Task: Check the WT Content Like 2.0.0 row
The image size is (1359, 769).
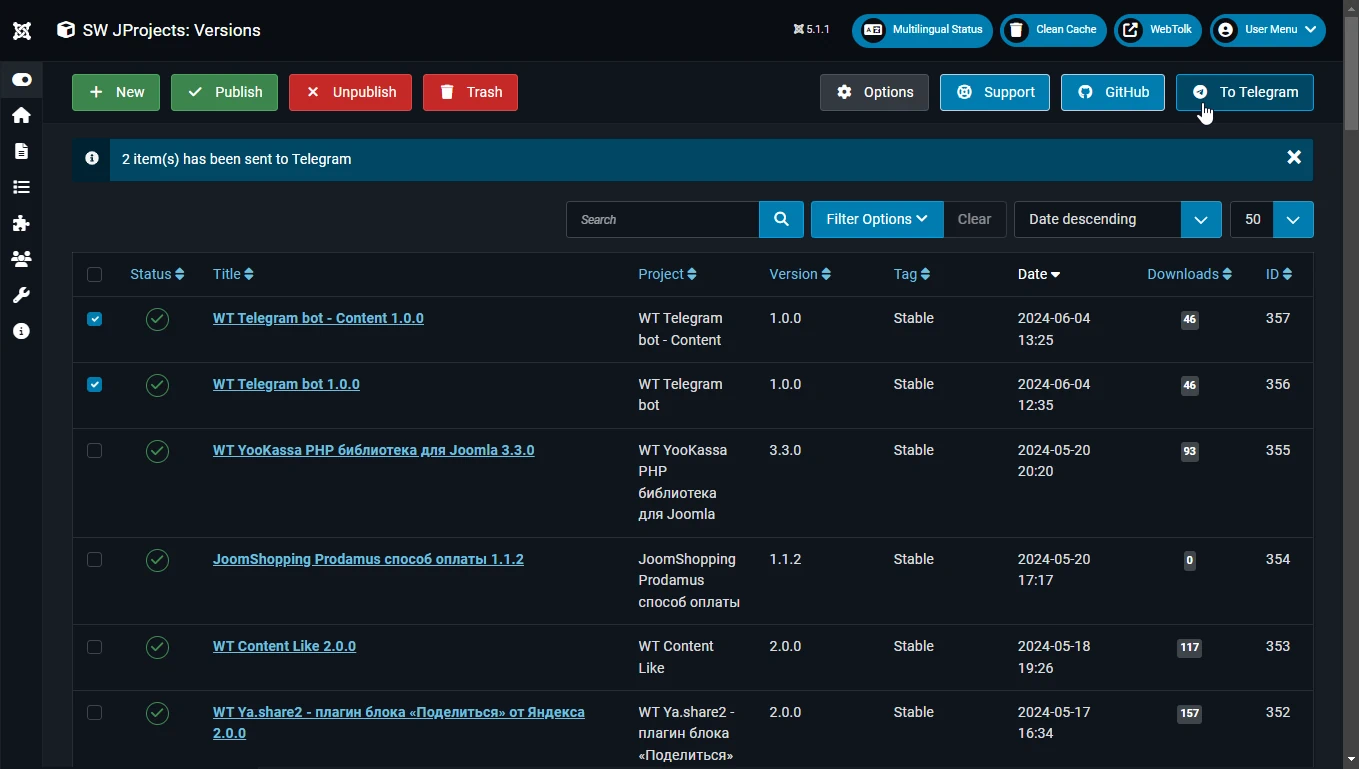Action: tap(94, 647)
